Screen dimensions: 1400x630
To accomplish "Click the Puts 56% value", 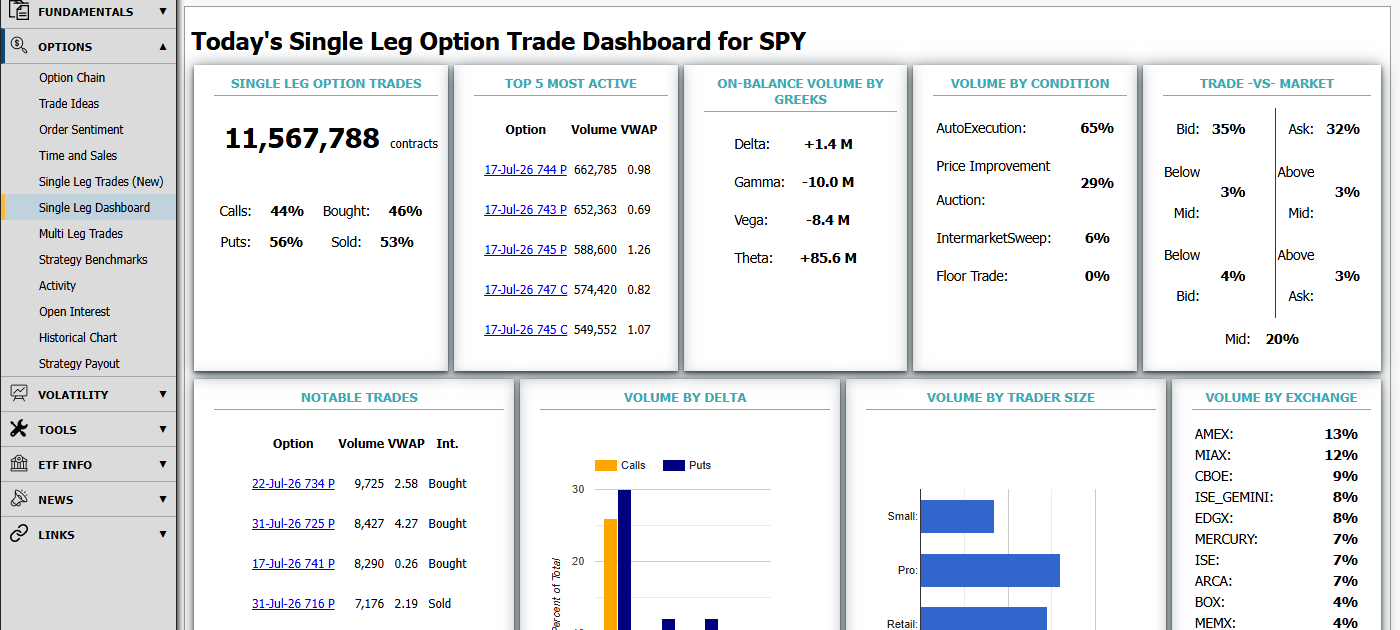I will (x=286, y=242).
